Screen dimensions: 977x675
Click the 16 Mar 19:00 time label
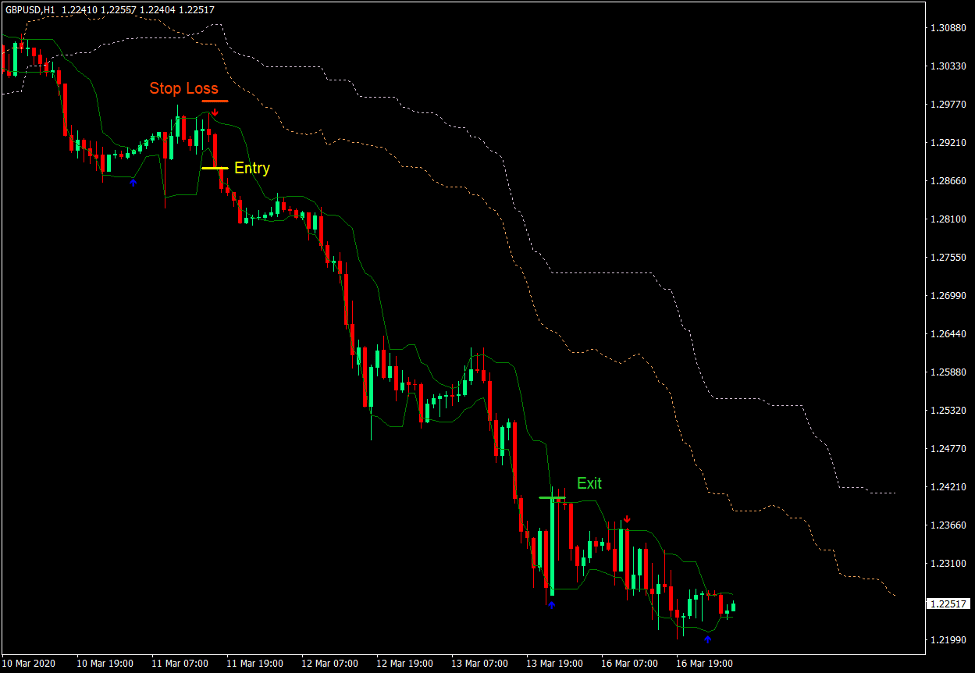click(706, 663)
